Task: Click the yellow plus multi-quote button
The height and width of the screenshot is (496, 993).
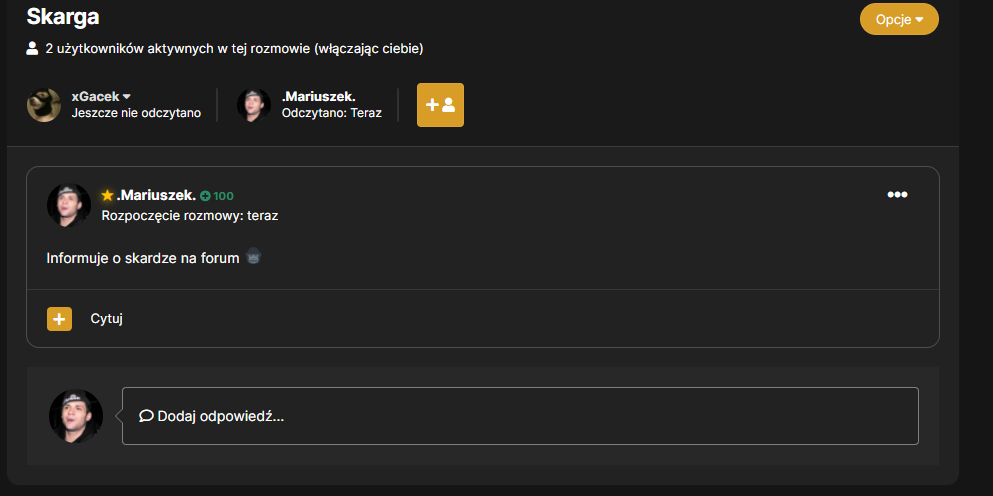Action: coord(60,319)
